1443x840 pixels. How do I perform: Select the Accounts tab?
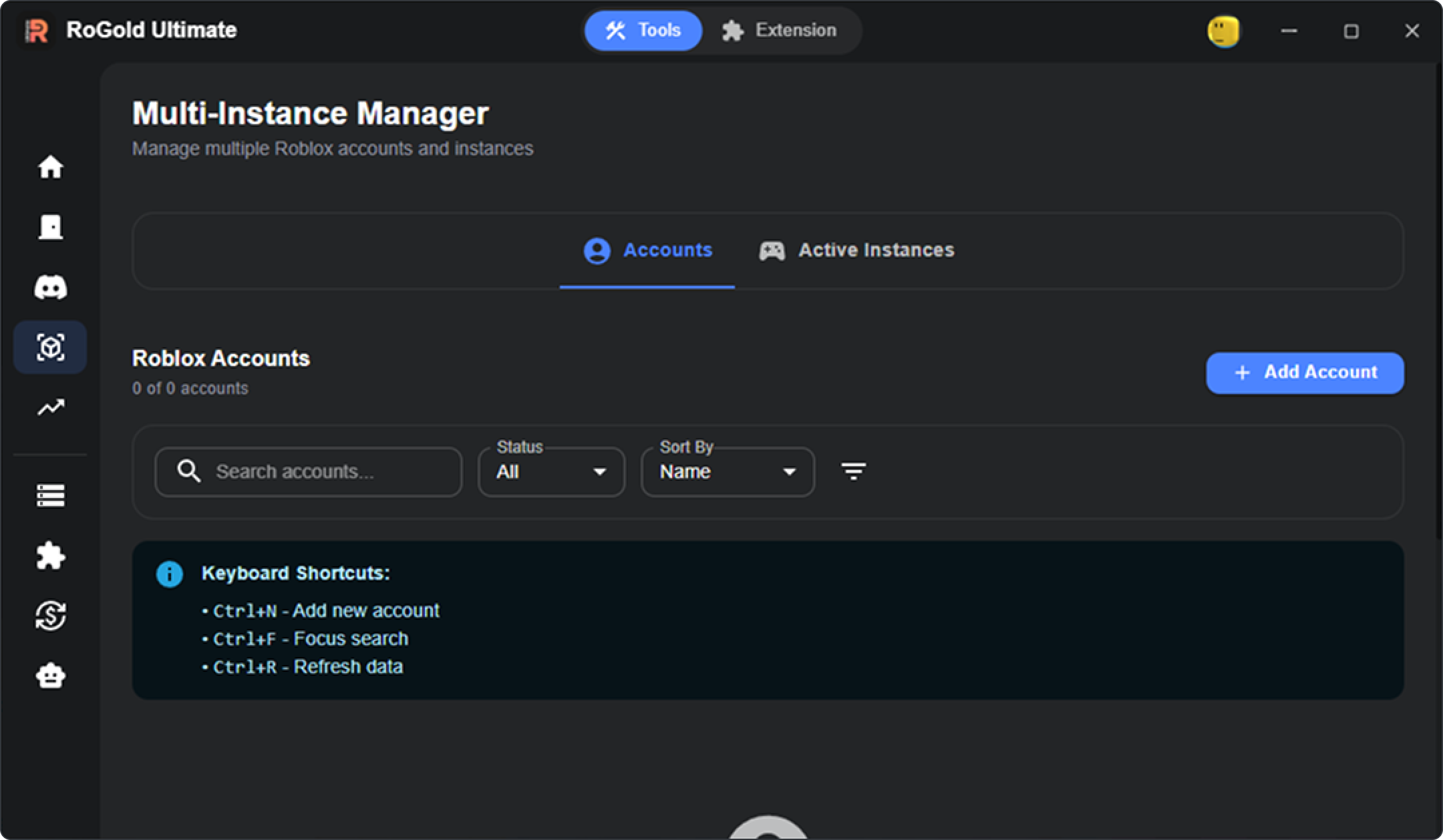(647, 250)
